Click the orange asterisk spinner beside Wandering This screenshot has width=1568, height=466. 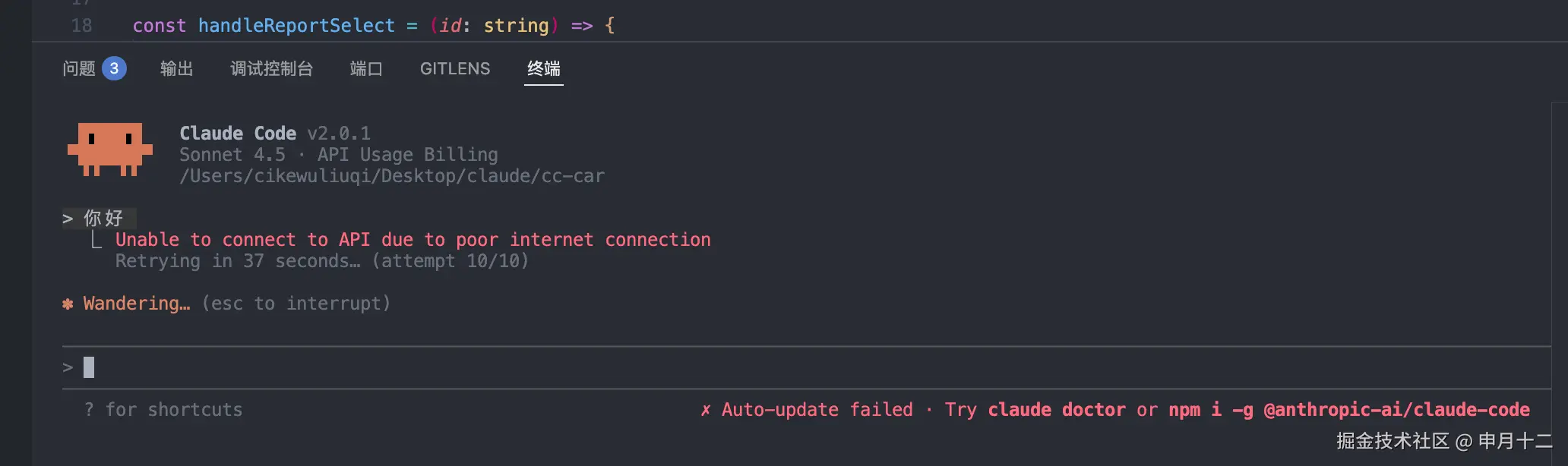point(68,304)
